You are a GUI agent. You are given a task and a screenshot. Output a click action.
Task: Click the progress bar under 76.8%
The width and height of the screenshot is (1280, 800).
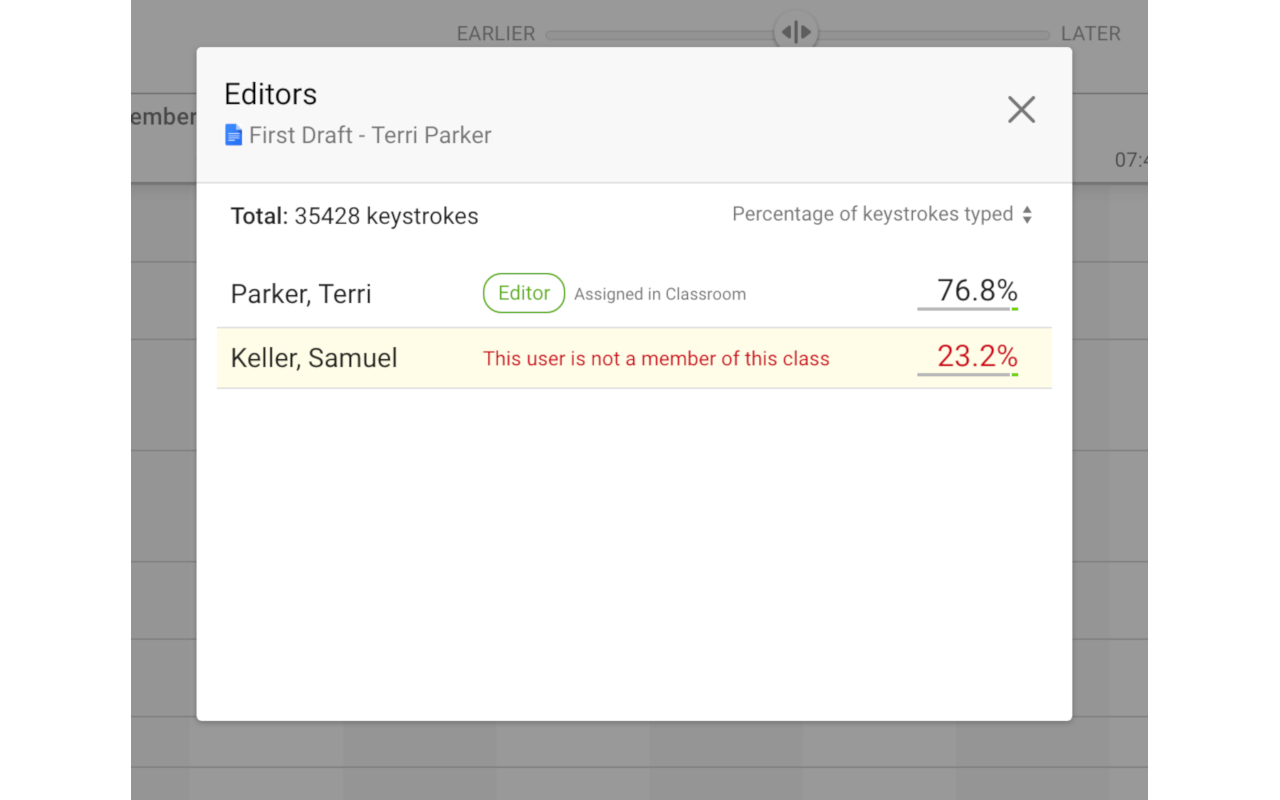tap(966, 309)
